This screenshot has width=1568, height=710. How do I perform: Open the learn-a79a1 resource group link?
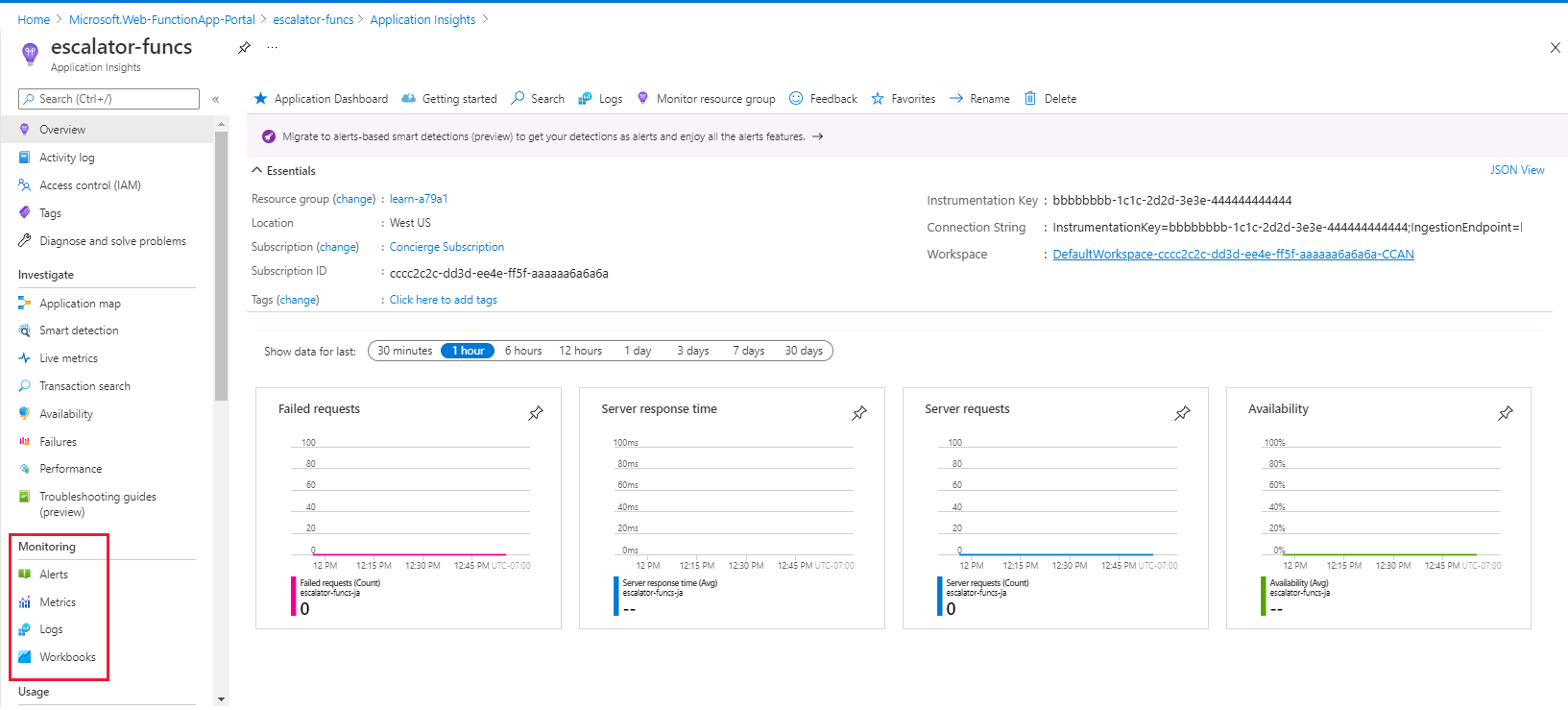point(419,199)
